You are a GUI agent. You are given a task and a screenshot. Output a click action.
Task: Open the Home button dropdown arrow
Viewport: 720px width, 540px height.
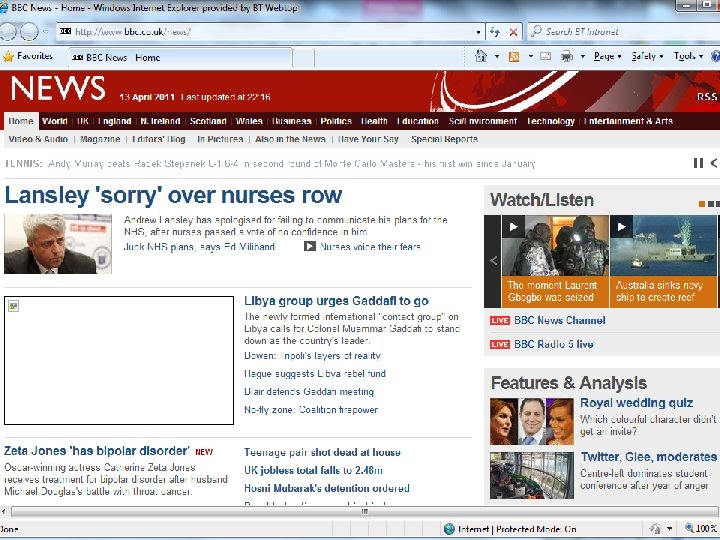497,56
